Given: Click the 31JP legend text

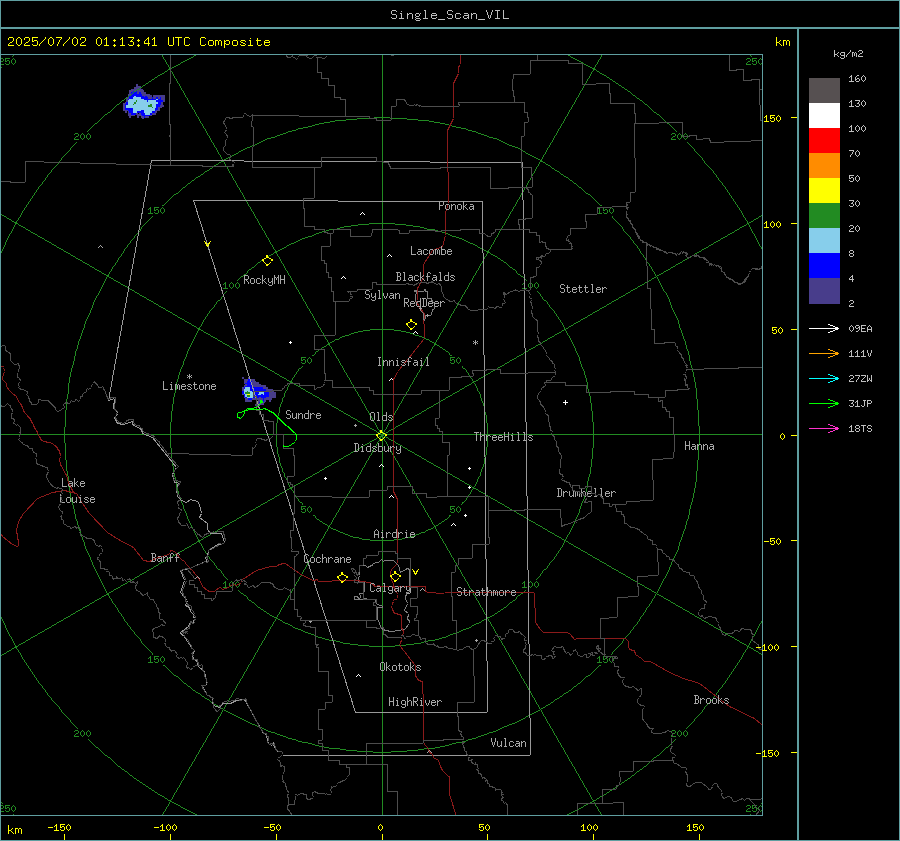Looking at the screenshot, I should coord(860,404).
